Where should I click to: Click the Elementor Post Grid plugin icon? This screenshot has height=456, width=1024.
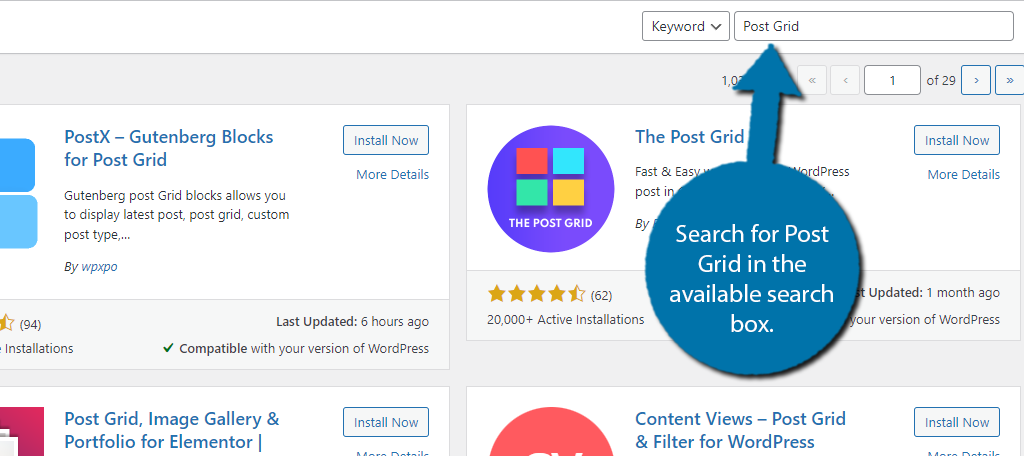[x=22, y=432]
